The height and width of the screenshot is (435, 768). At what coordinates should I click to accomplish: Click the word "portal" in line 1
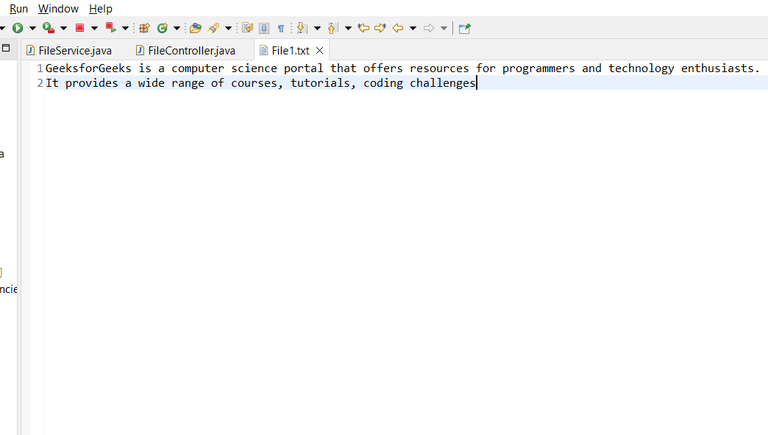tap(304, 69)
